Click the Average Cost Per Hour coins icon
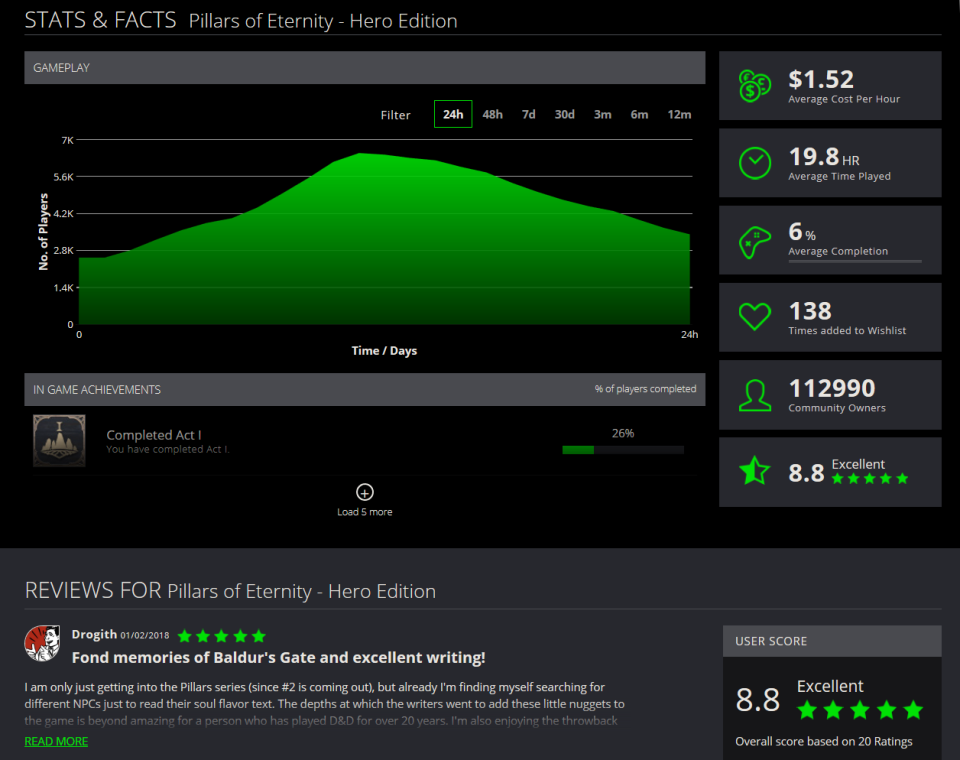Viewport: 960px width, 760px height. [754, 86]
